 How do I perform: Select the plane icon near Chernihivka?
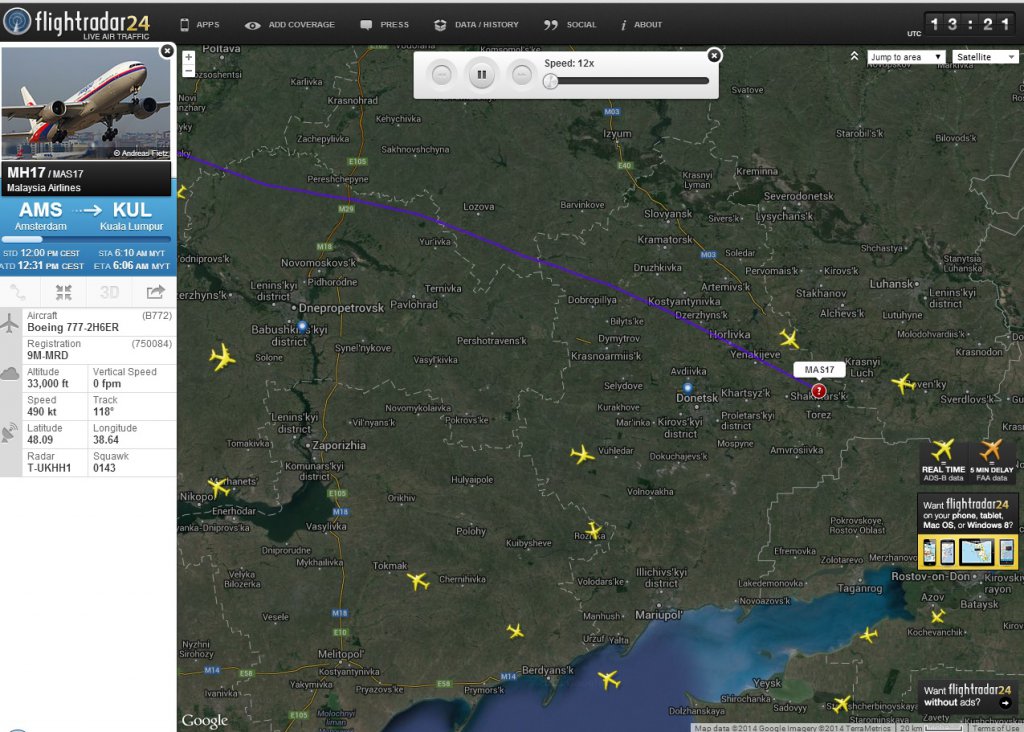tap(419, 581)
